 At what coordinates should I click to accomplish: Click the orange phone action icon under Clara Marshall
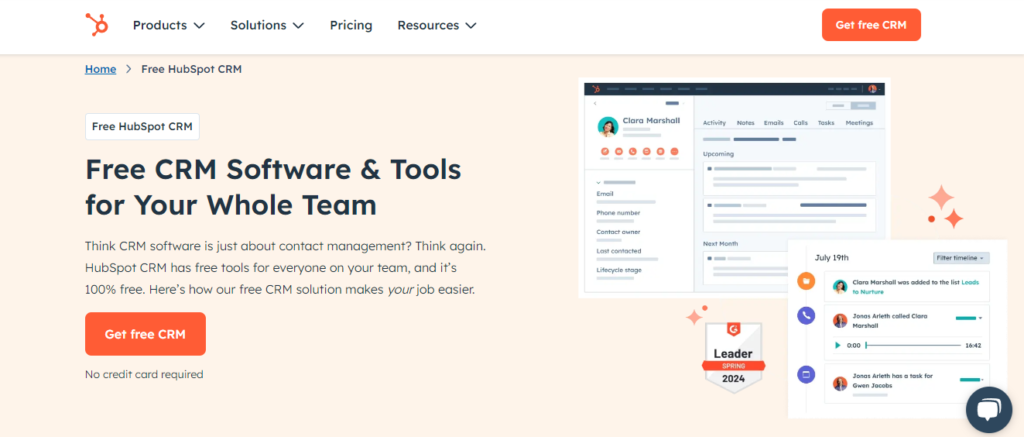[x=633, y=152]
